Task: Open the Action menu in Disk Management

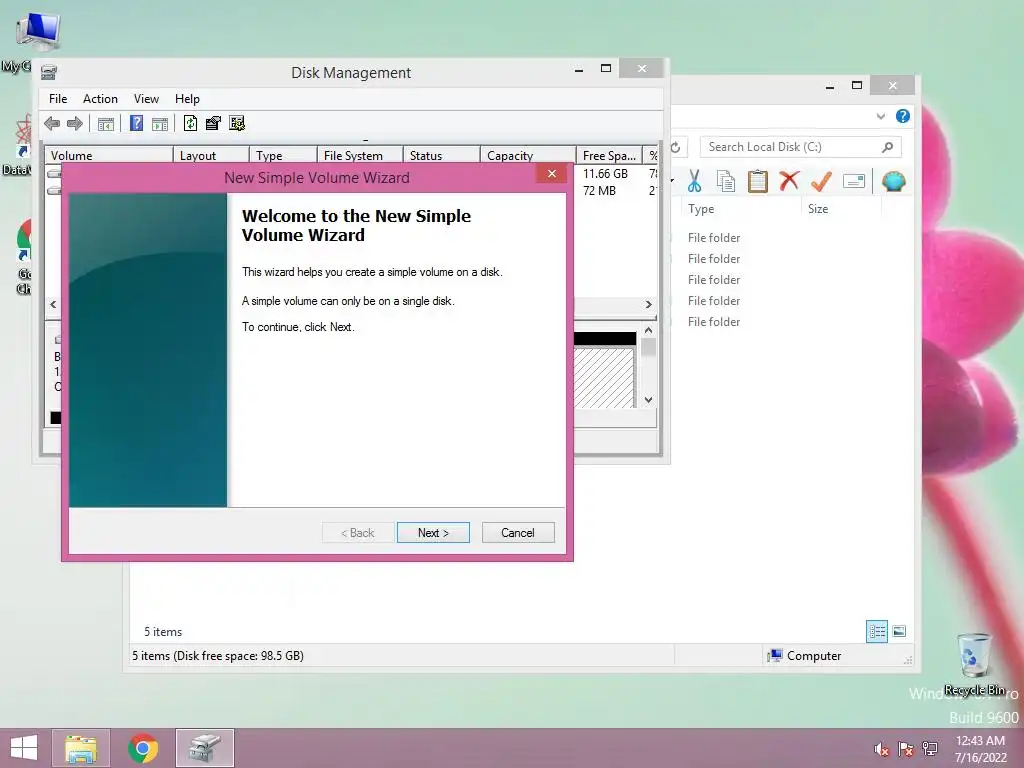Action: click(x=100, y=99)
